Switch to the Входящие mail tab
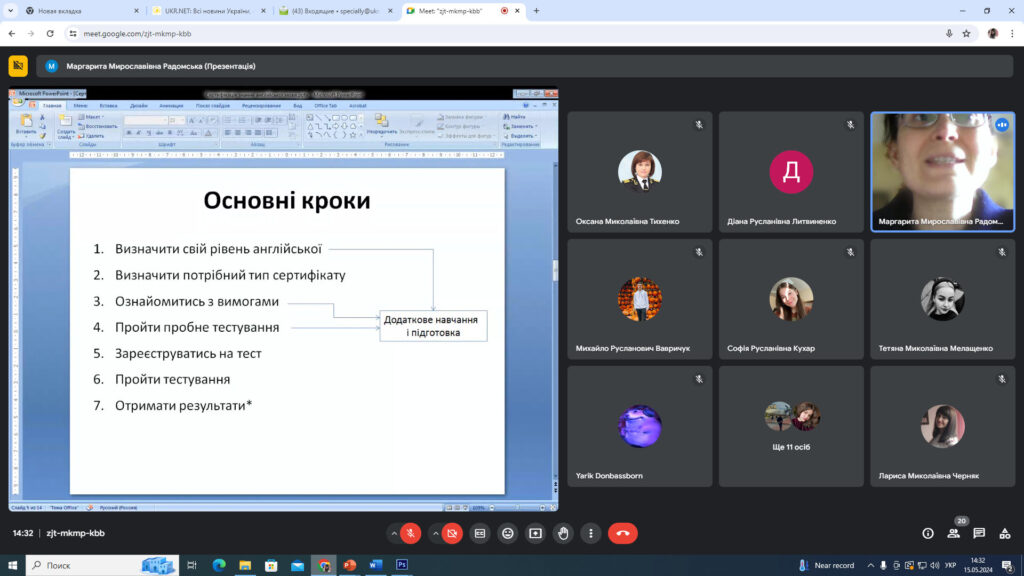Image resolution: width=1024 pixels, height=576 pixels. click(336, 10)
